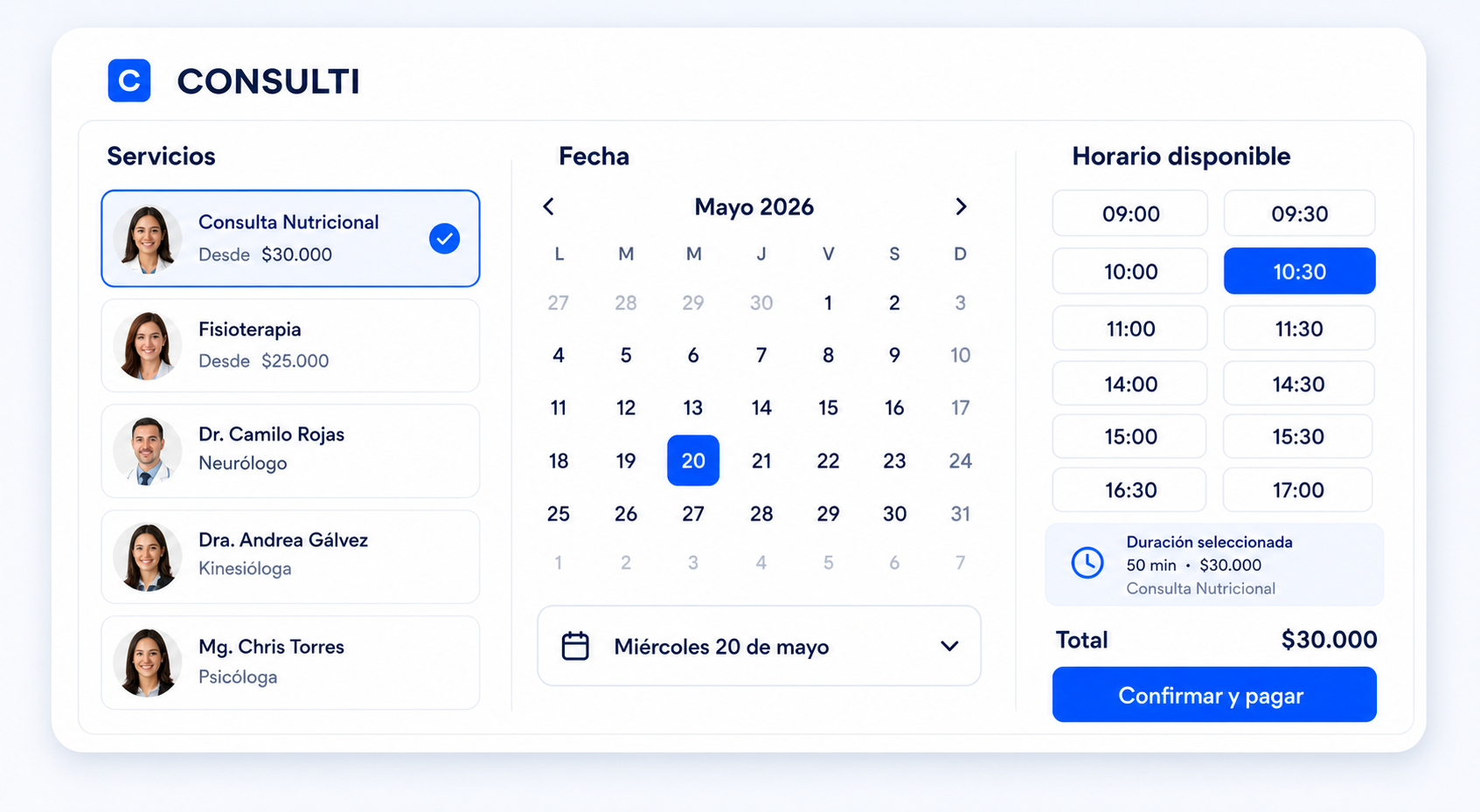1480x812 pixels.
Task: Select May 2 on the calendar
Action: pos(894,302)
